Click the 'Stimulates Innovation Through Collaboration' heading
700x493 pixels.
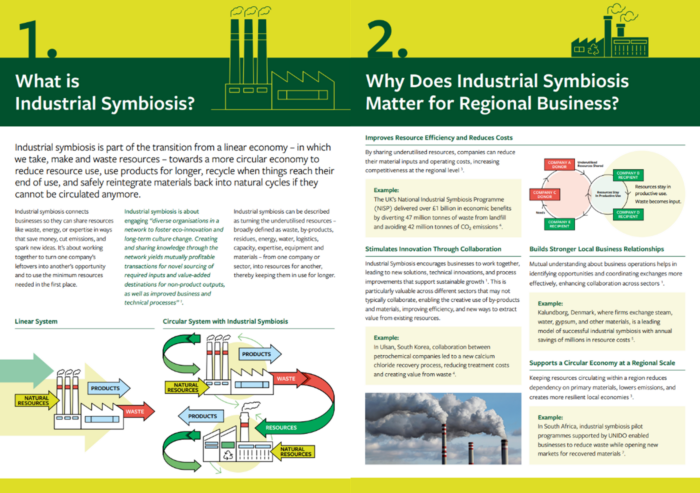pyautogui.click(x=433, y=249)
